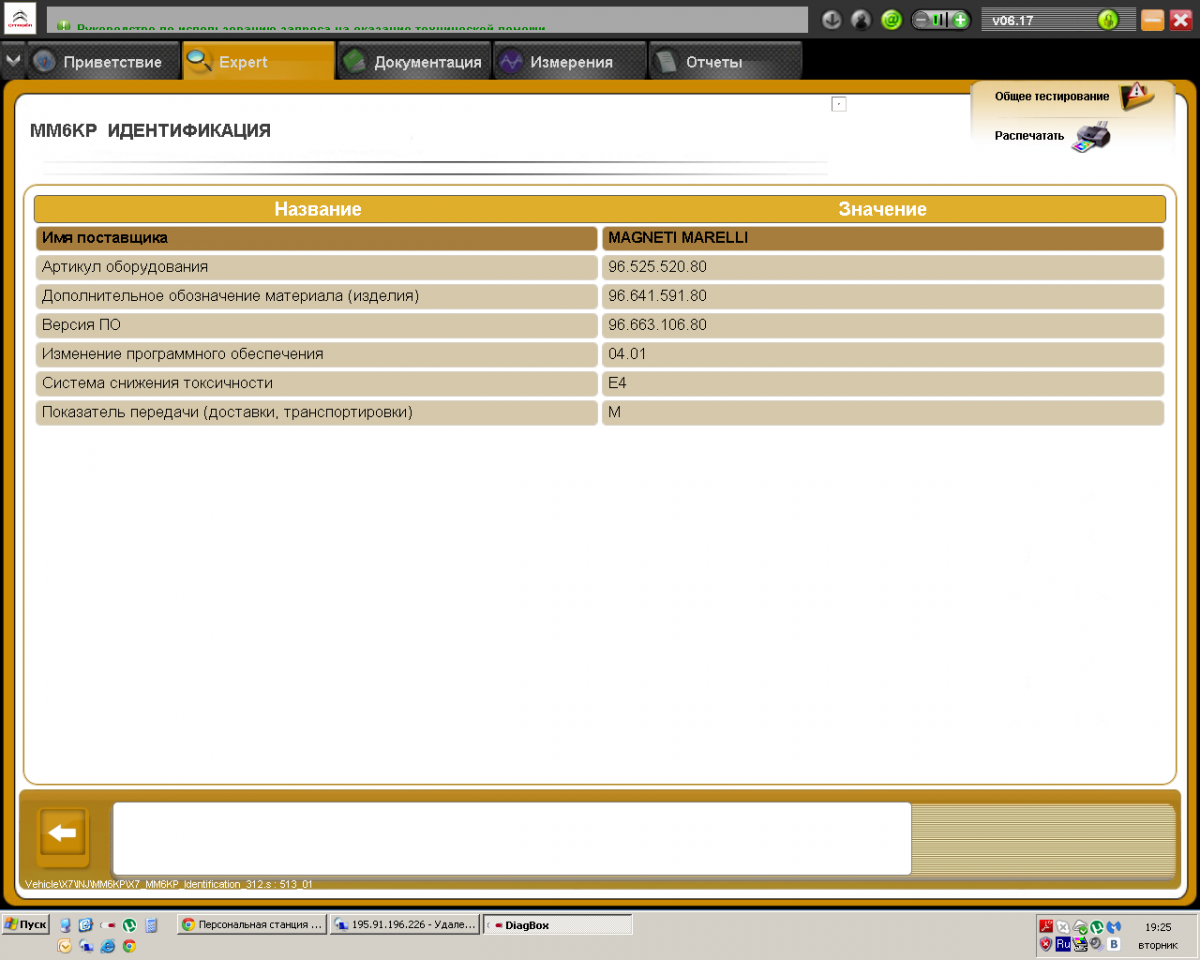This screenshot has height=960, width=1200.
Task: Click the Identification file path status text
Action: click(x=168, y=884)
